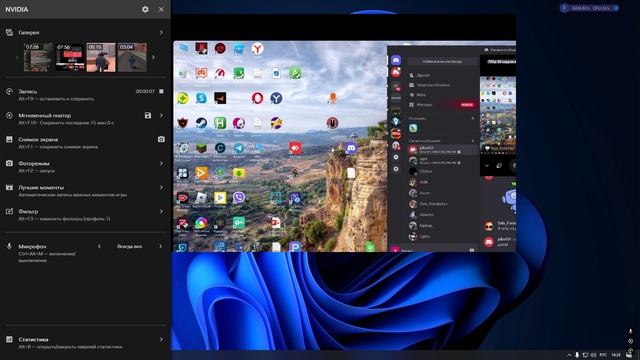640x360 pixels.
Task: Click the taskbar microphone tray icon
Action: coord(577,355)
